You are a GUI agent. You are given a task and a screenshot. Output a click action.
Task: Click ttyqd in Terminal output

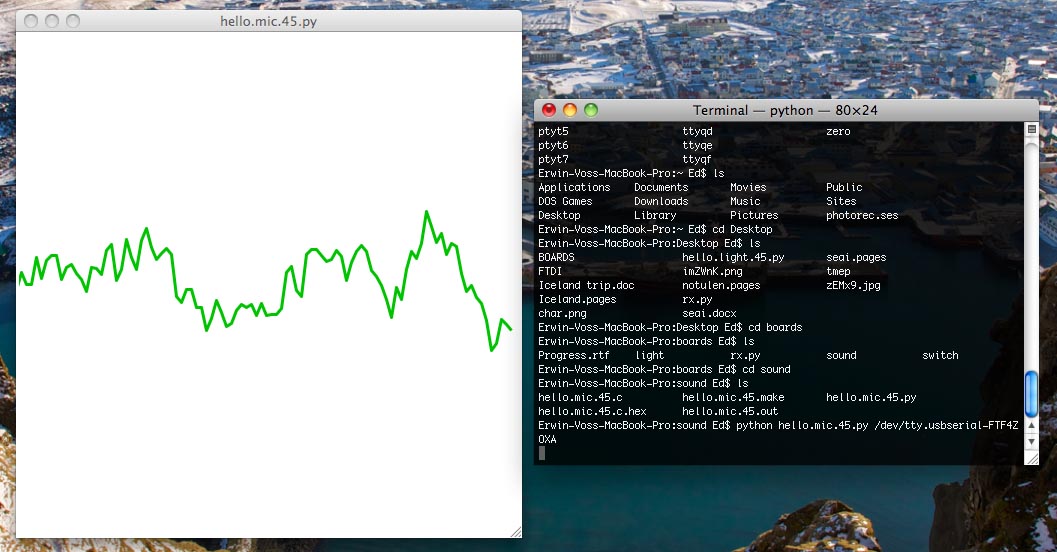point(697,131)
